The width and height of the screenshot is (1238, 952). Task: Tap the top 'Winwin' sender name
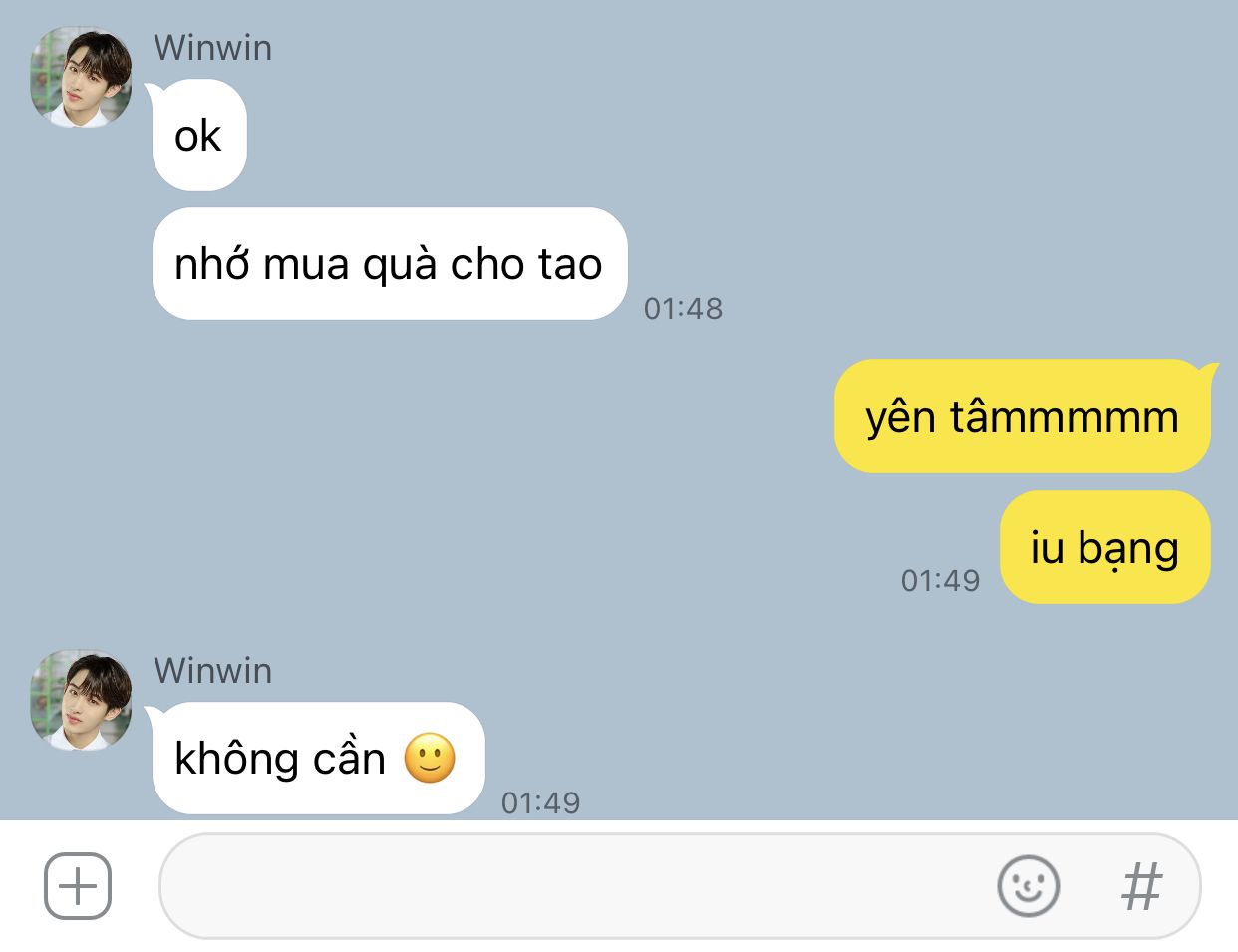pos(213,48)
